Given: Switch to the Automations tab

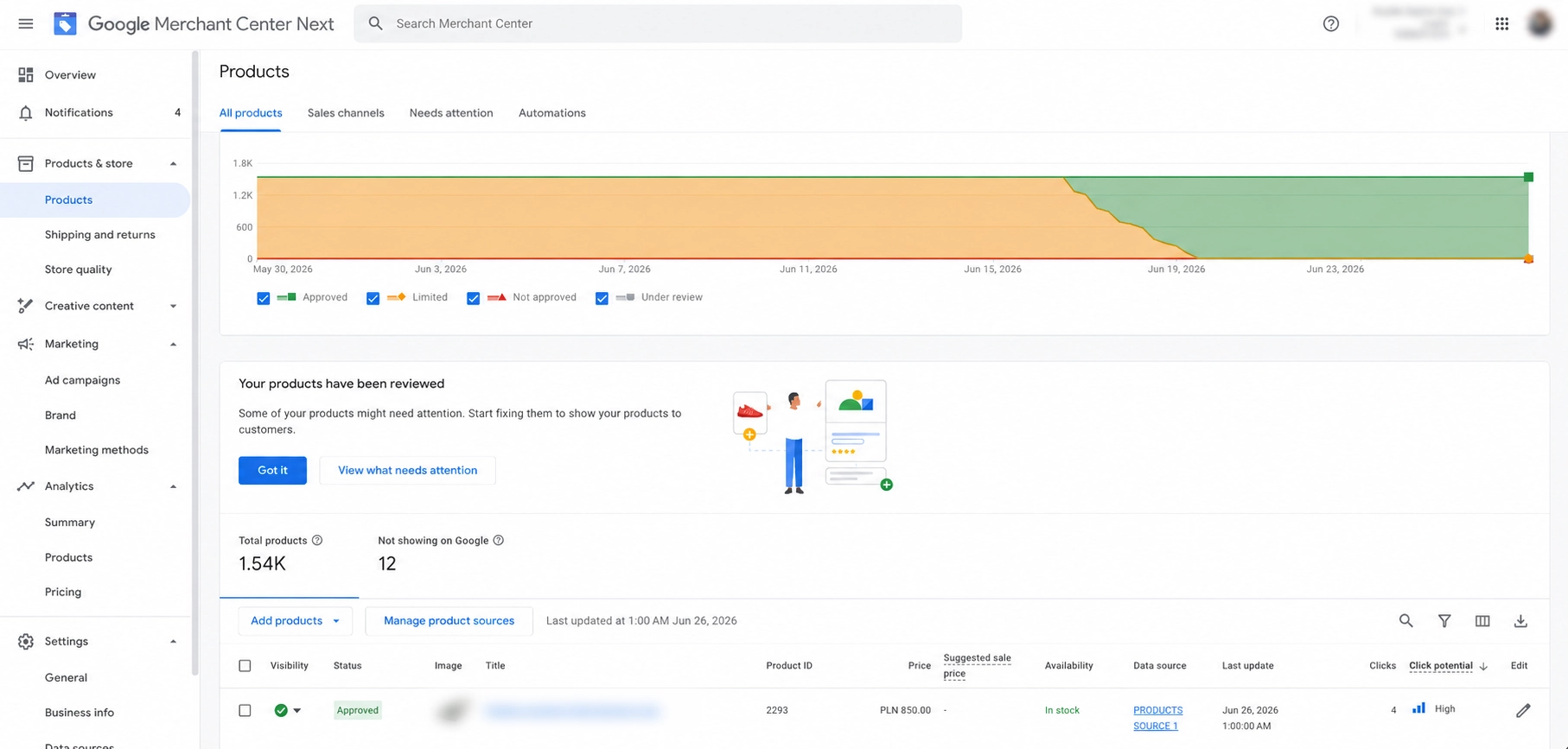Looking at the screenshot, I should tap(552, 113).
